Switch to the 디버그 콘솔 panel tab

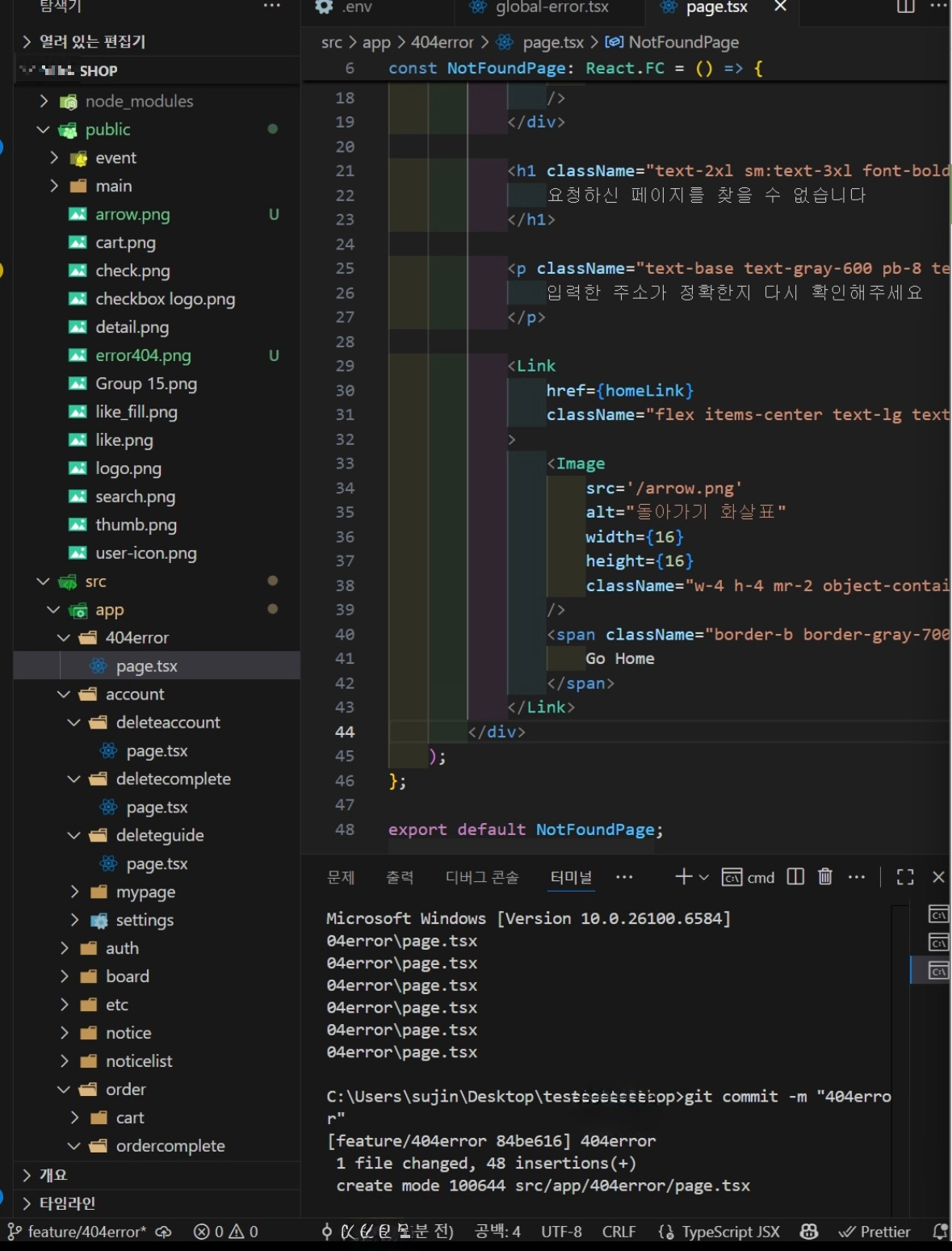pos(482,878)
